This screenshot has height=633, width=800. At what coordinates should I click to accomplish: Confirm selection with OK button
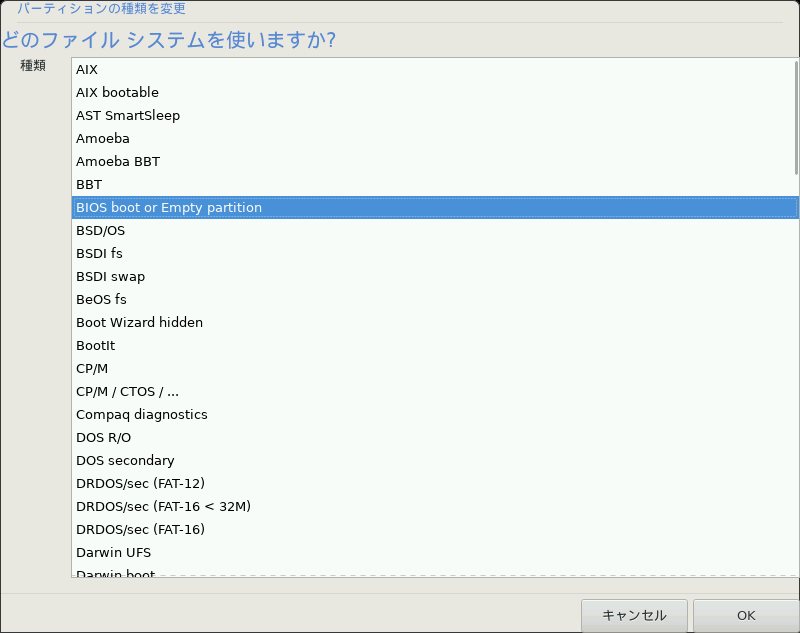pos(746,616)
